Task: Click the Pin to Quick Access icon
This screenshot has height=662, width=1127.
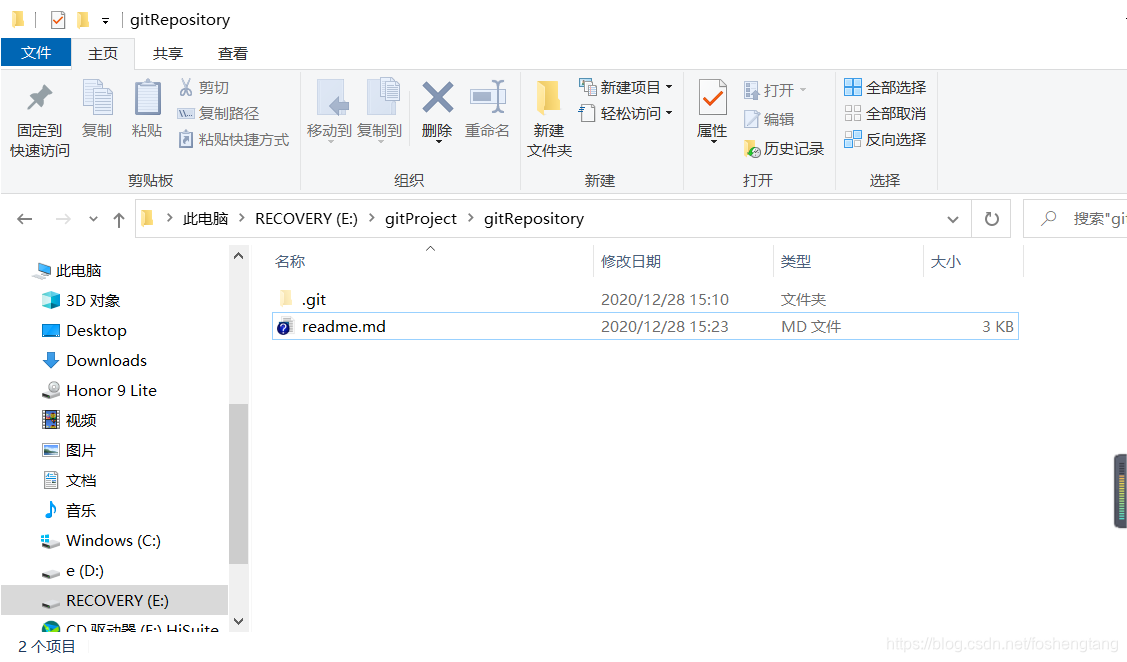Action: coord(40,98)
